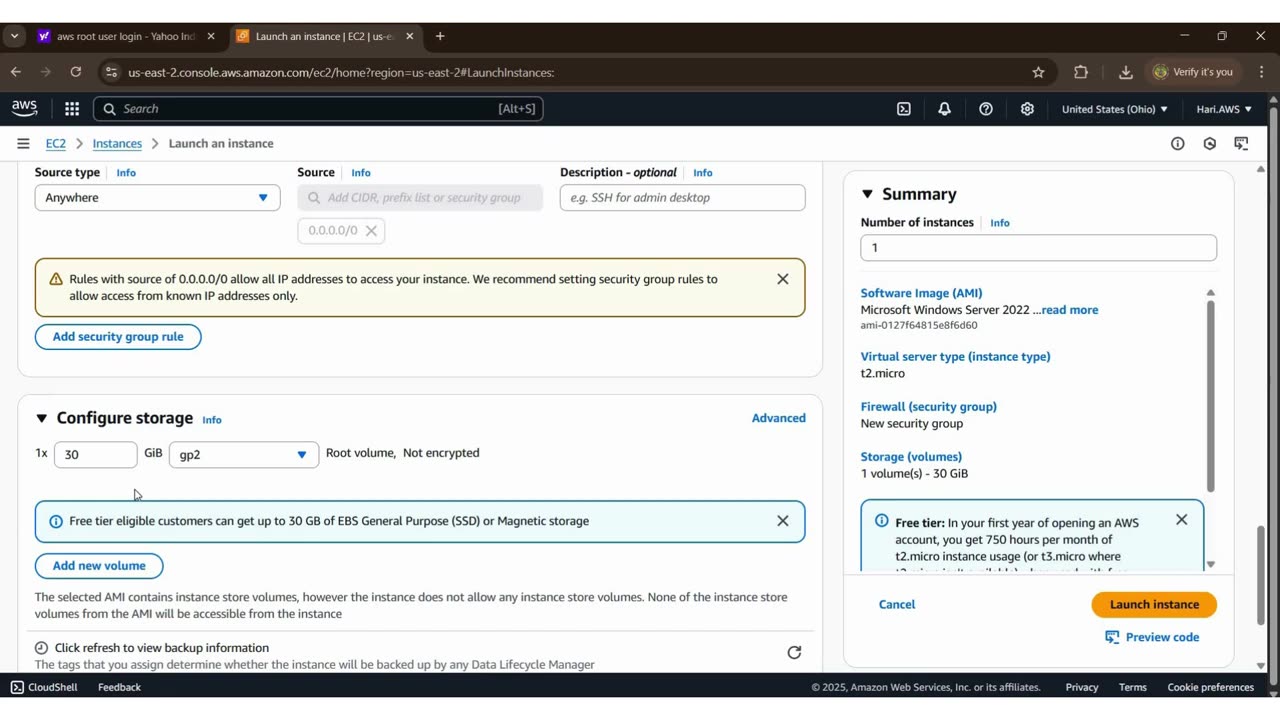Viewport: 1280px width, 720px height.
Task: Go back in browser history
Action: click(x=15, y=72)
